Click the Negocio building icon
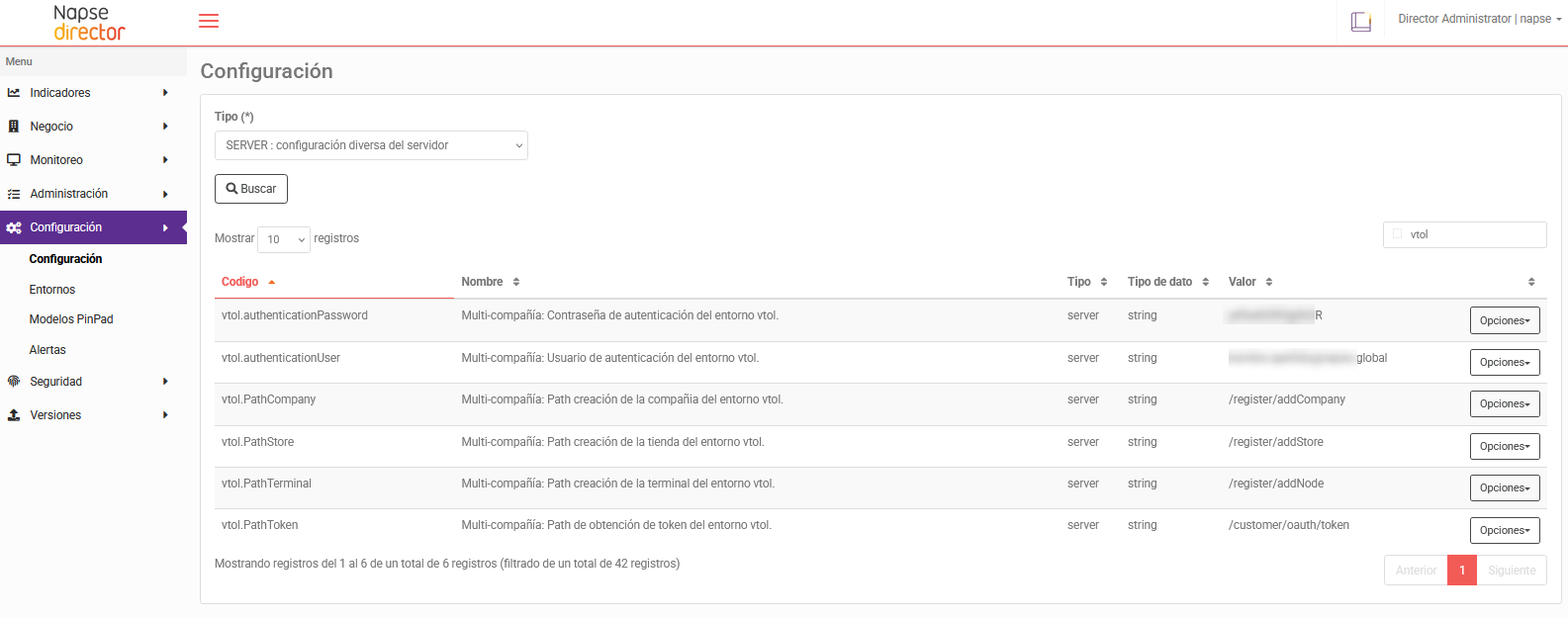The image size is (1568, 618). 14,127
